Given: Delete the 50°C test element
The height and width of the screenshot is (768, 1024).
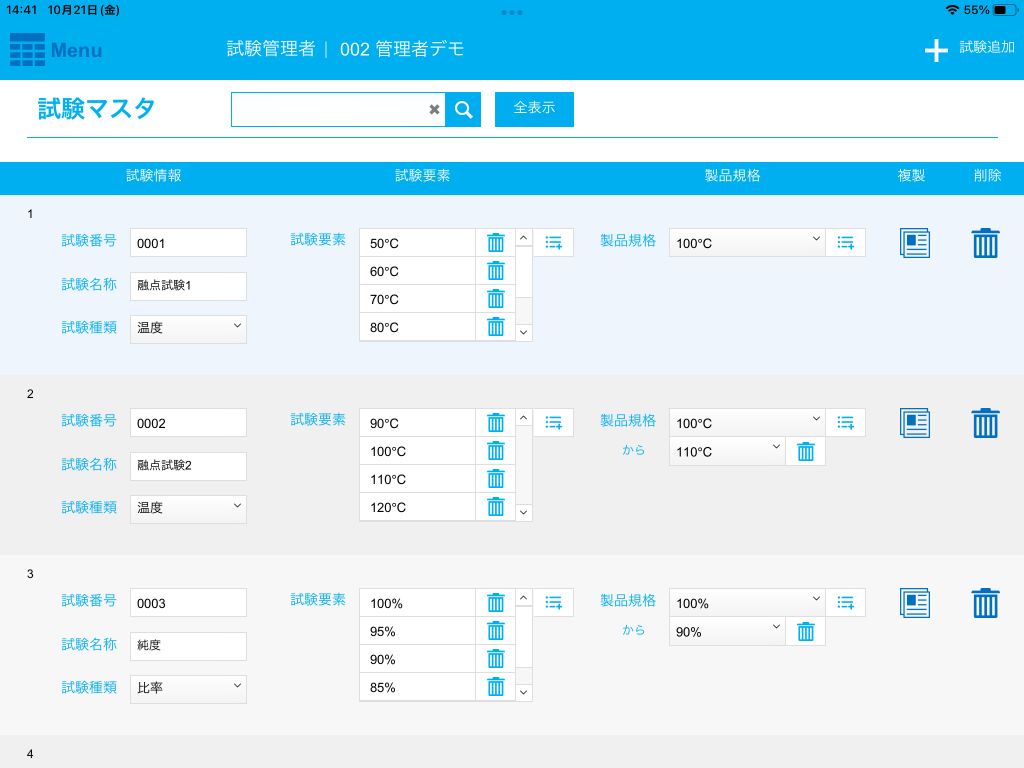Looking at the screenshot, I should click(495, 243).
